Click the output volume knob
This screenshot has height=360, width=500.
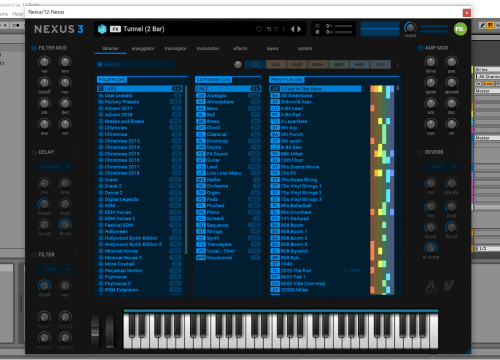click(x=410, y=28)
